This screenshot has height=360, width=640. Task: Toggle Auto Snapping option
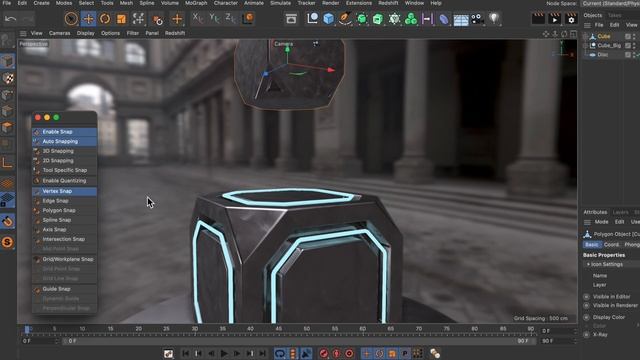[x=64, y=141]
